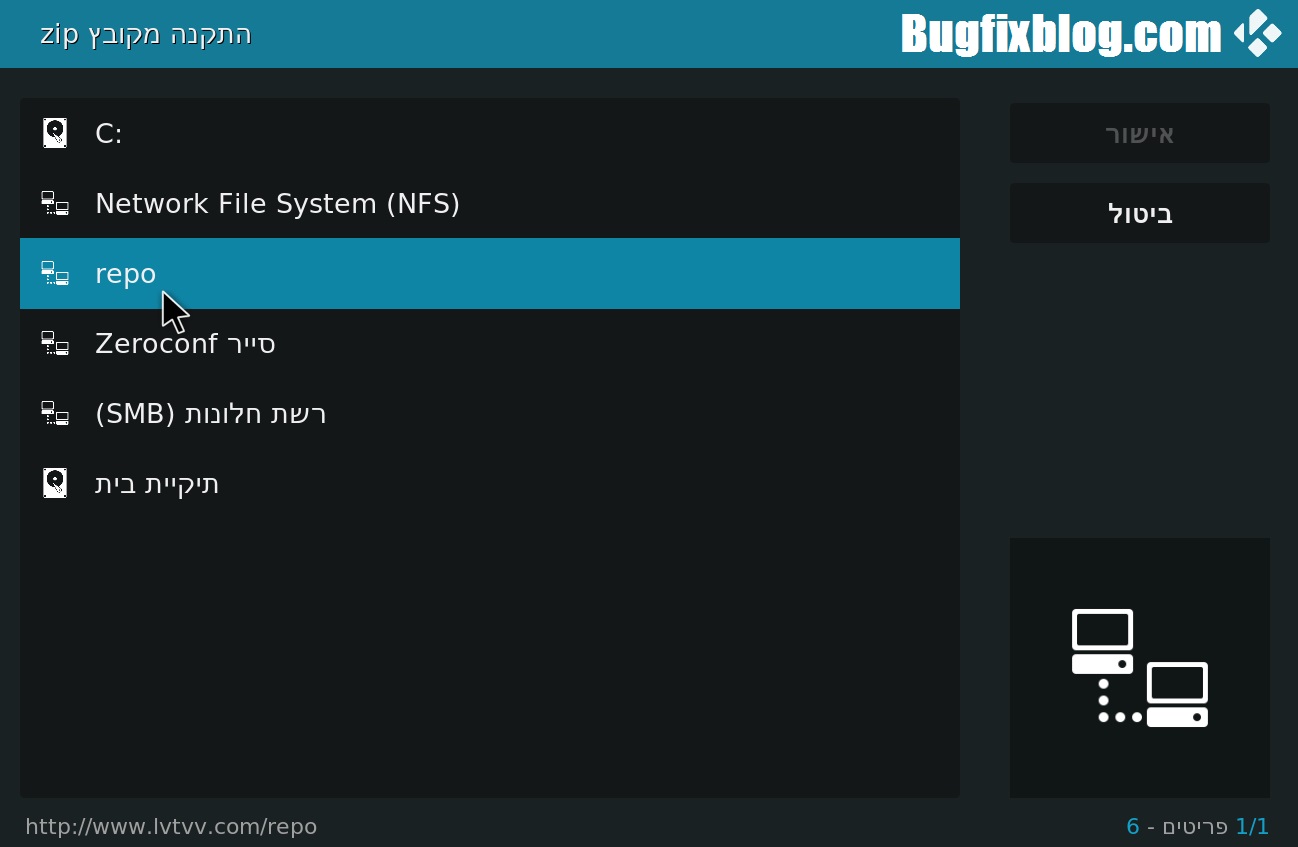Click the home folder drive icon

55,483
